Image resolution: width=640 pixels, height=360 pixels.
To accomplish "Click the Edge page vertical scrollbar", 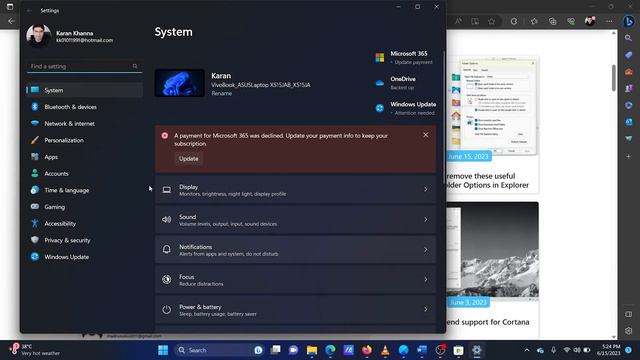I will click(614, 78).
